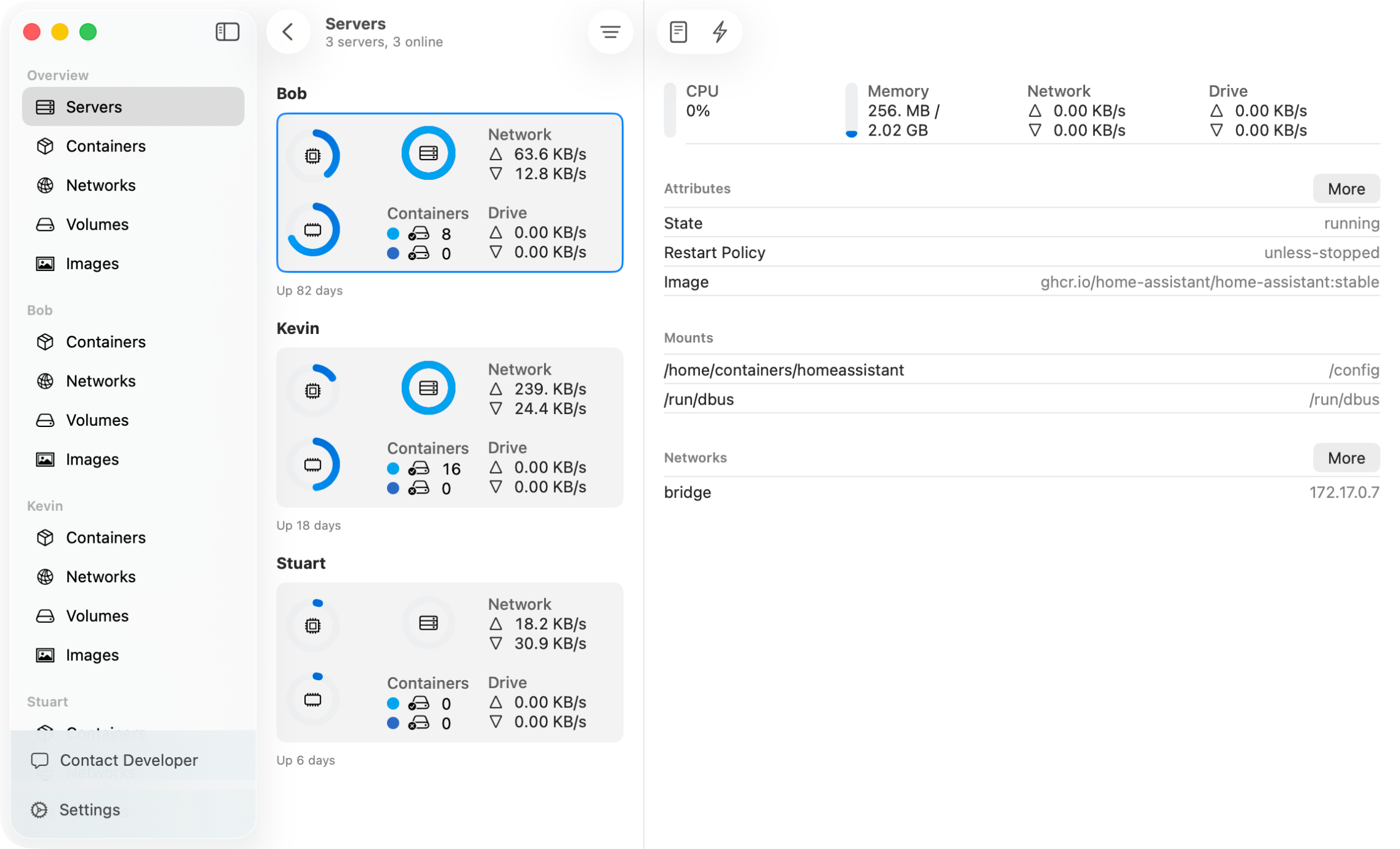The image size is (1400, 849).
Task: Switch to the quick actions lightning tab
Action: coord(720,31)
